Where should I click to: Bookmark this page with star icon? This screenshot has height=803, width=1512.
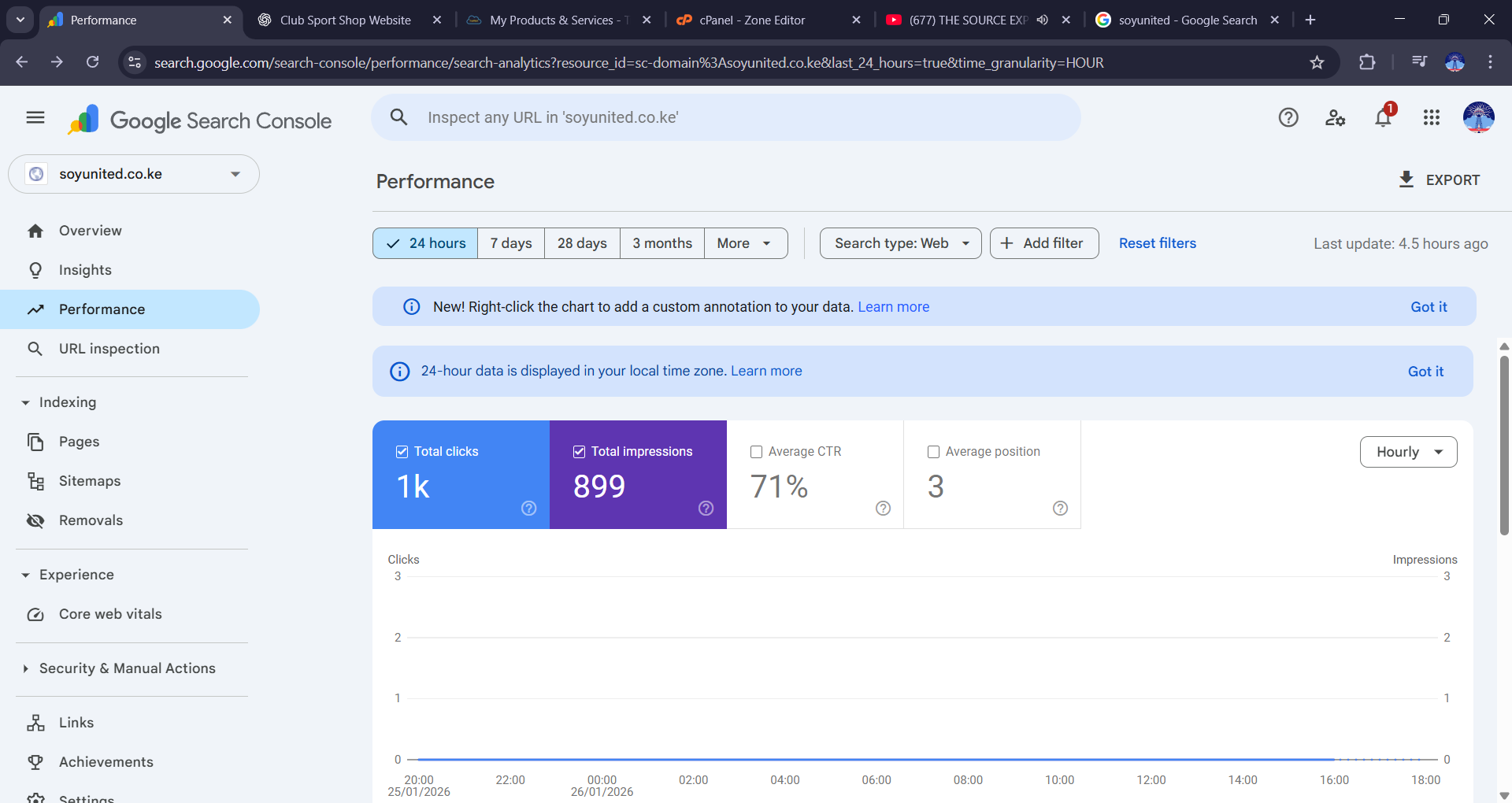point(1317,63)
